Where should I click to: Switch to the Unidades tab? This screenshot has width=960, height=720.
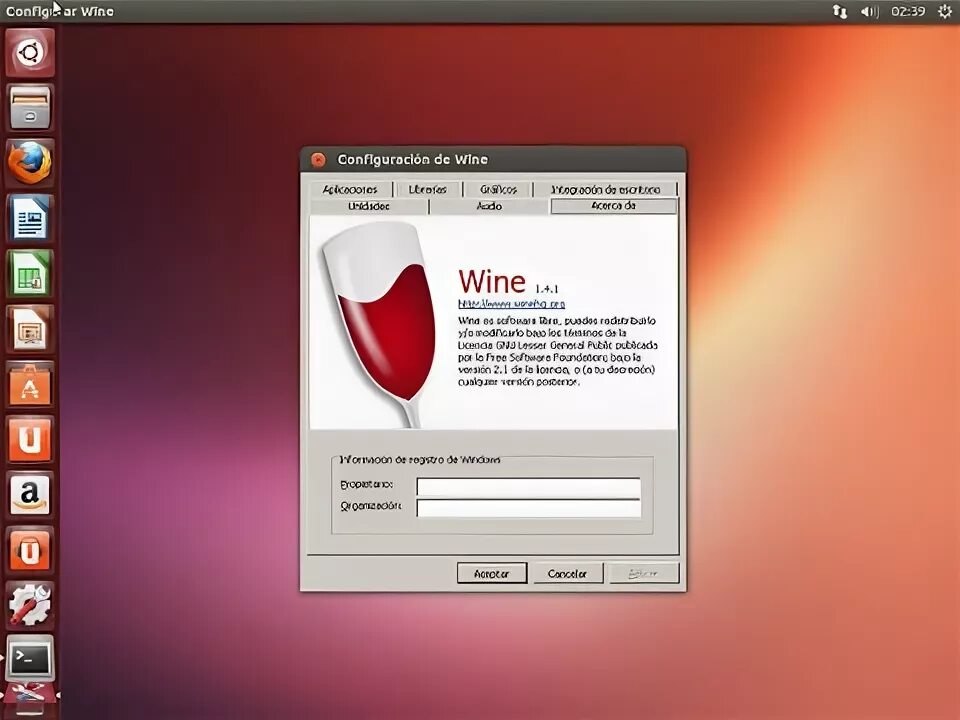pos(369,206)
